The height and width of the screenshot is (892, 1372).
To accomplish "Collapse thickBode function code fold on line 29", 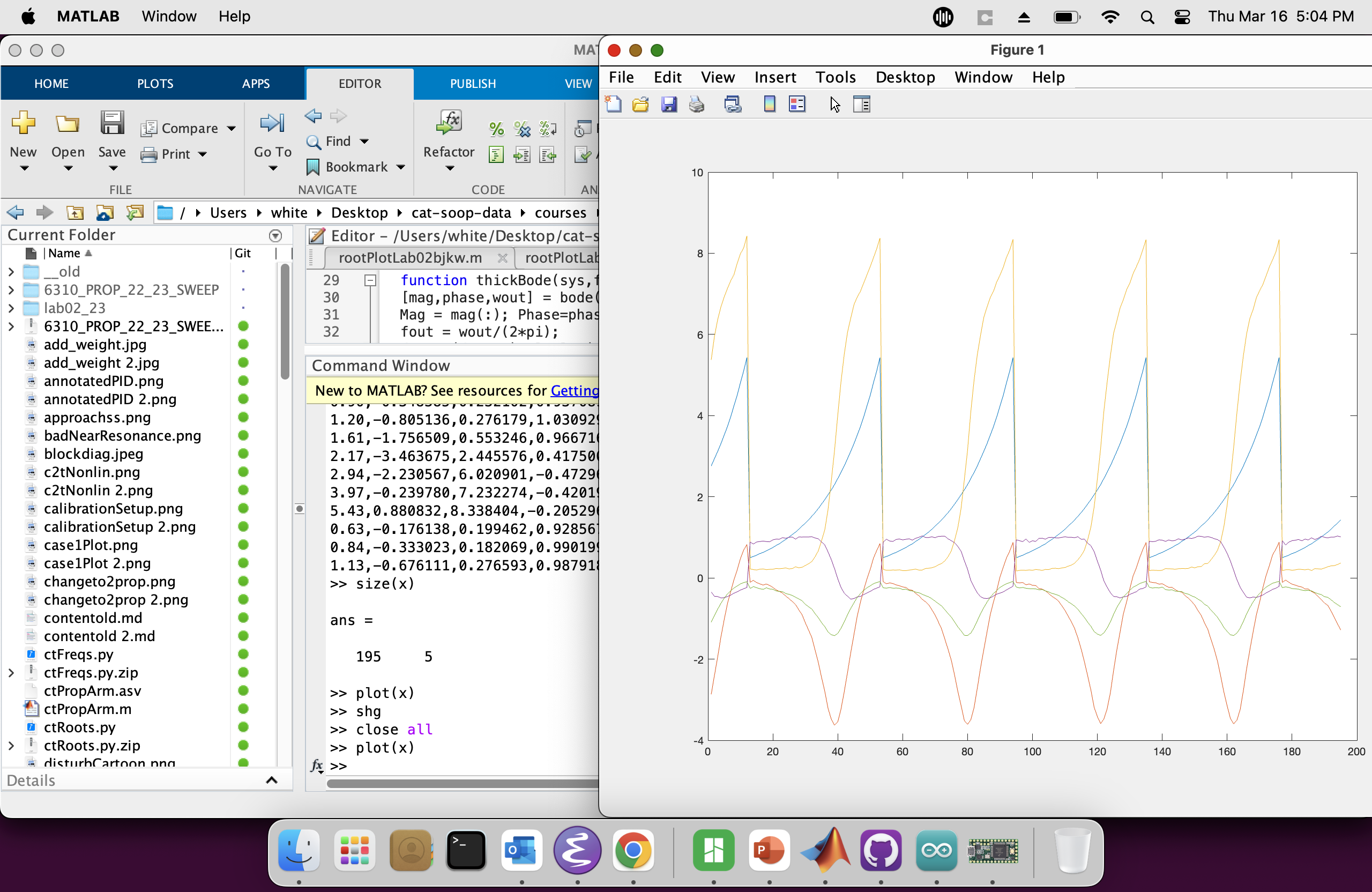I will [x=370, y=281].
